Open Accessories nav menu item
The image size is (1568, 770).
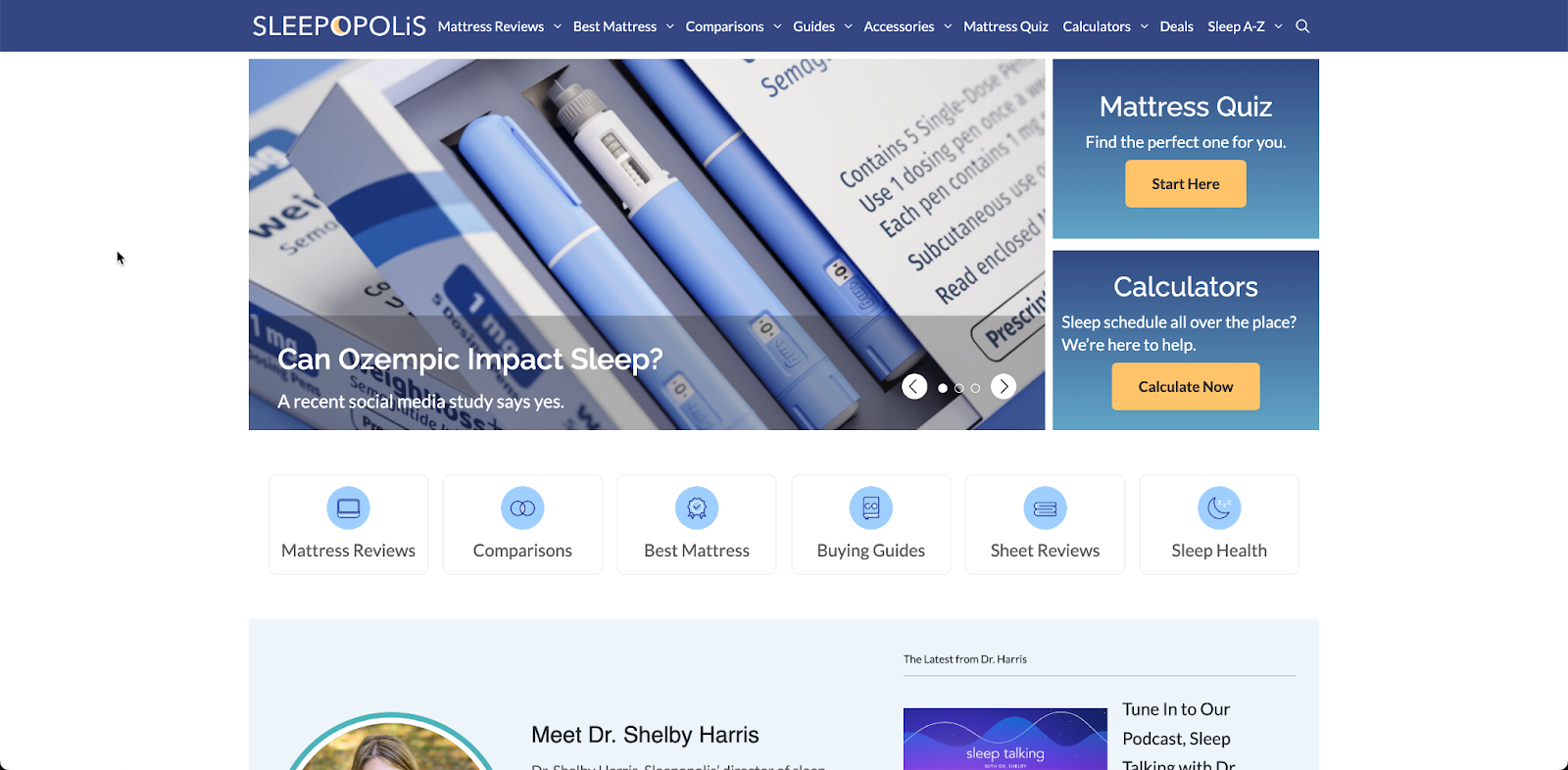click(899, 26)
